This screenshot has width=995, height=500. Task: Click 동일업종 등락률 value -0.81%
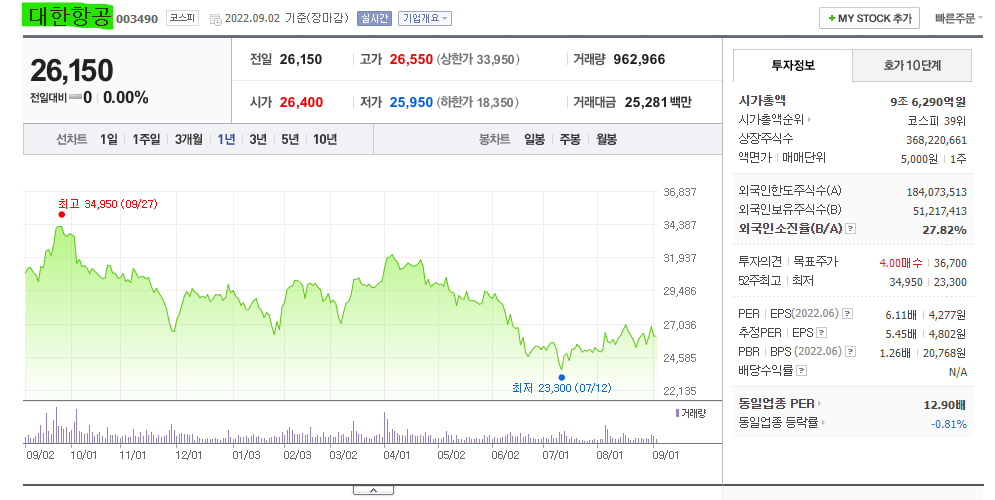click(949, 424)
